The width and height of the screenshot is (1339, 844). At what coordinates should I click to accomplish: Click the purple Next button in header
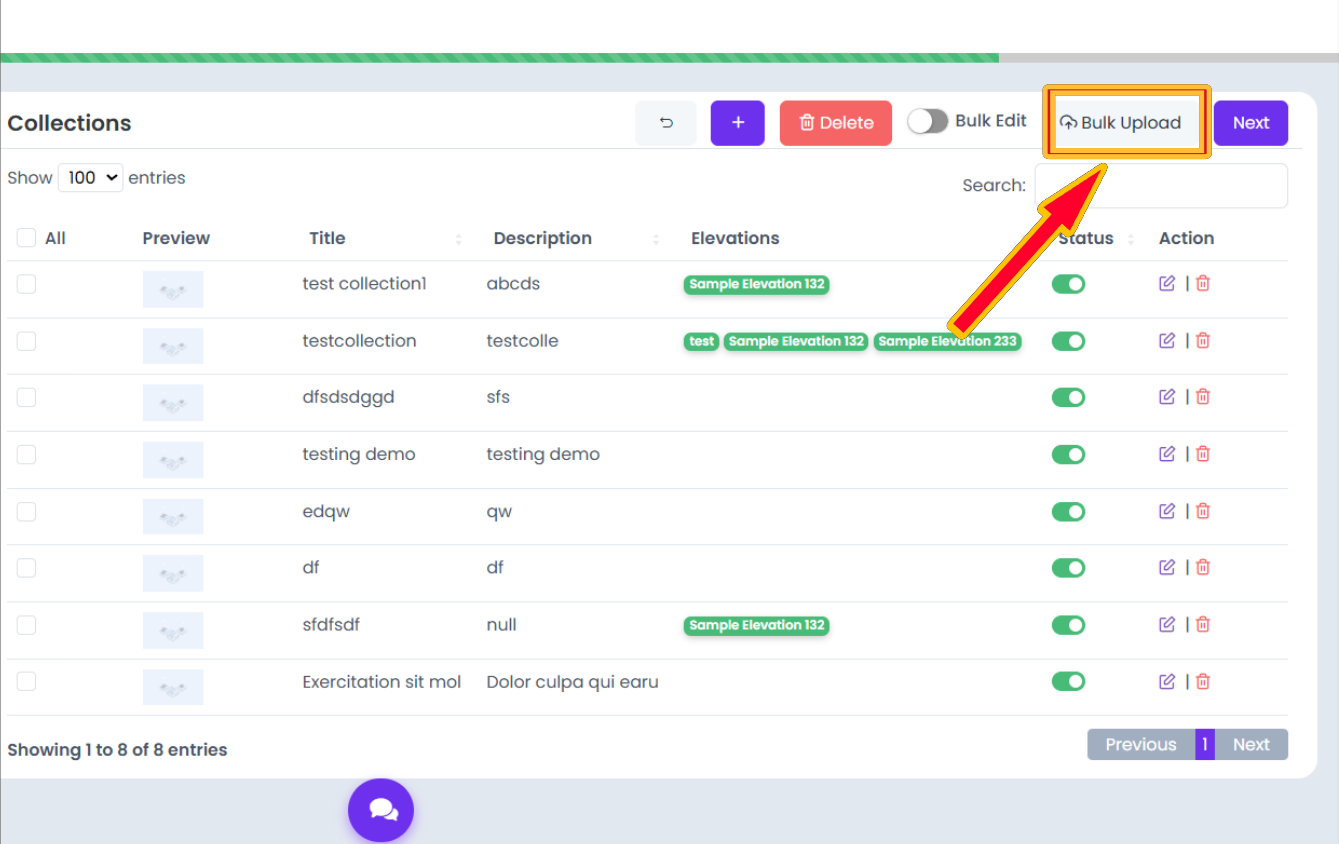(x=1251, y=123)
